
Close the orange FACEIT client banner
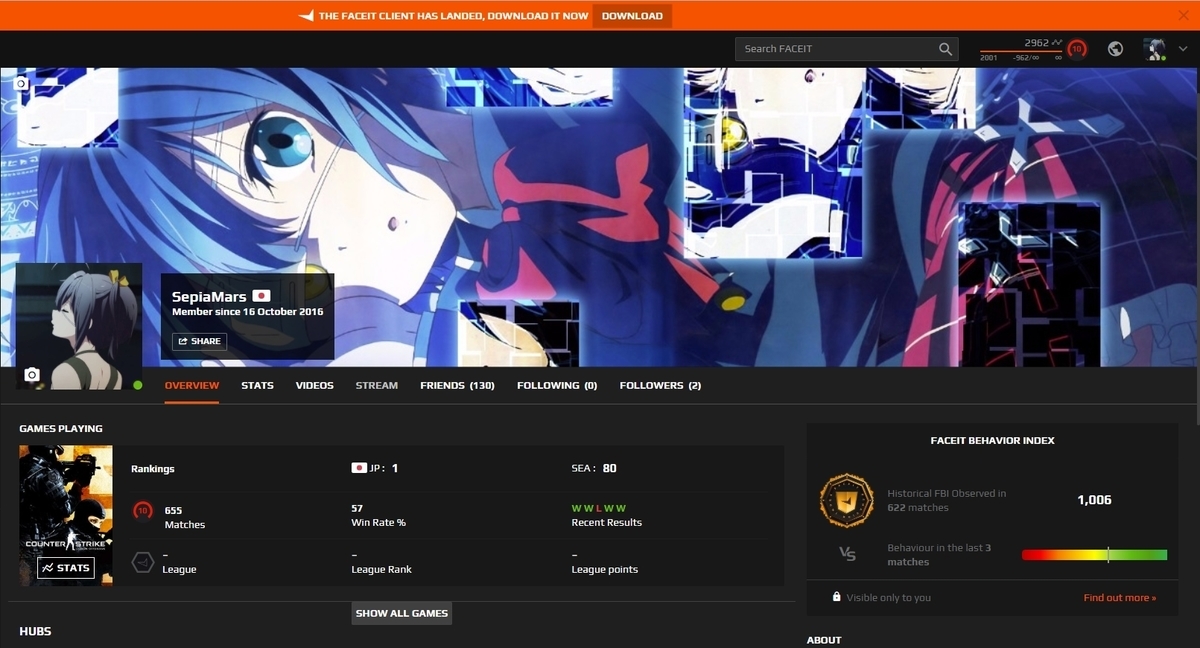click(x=1183, y=15)
